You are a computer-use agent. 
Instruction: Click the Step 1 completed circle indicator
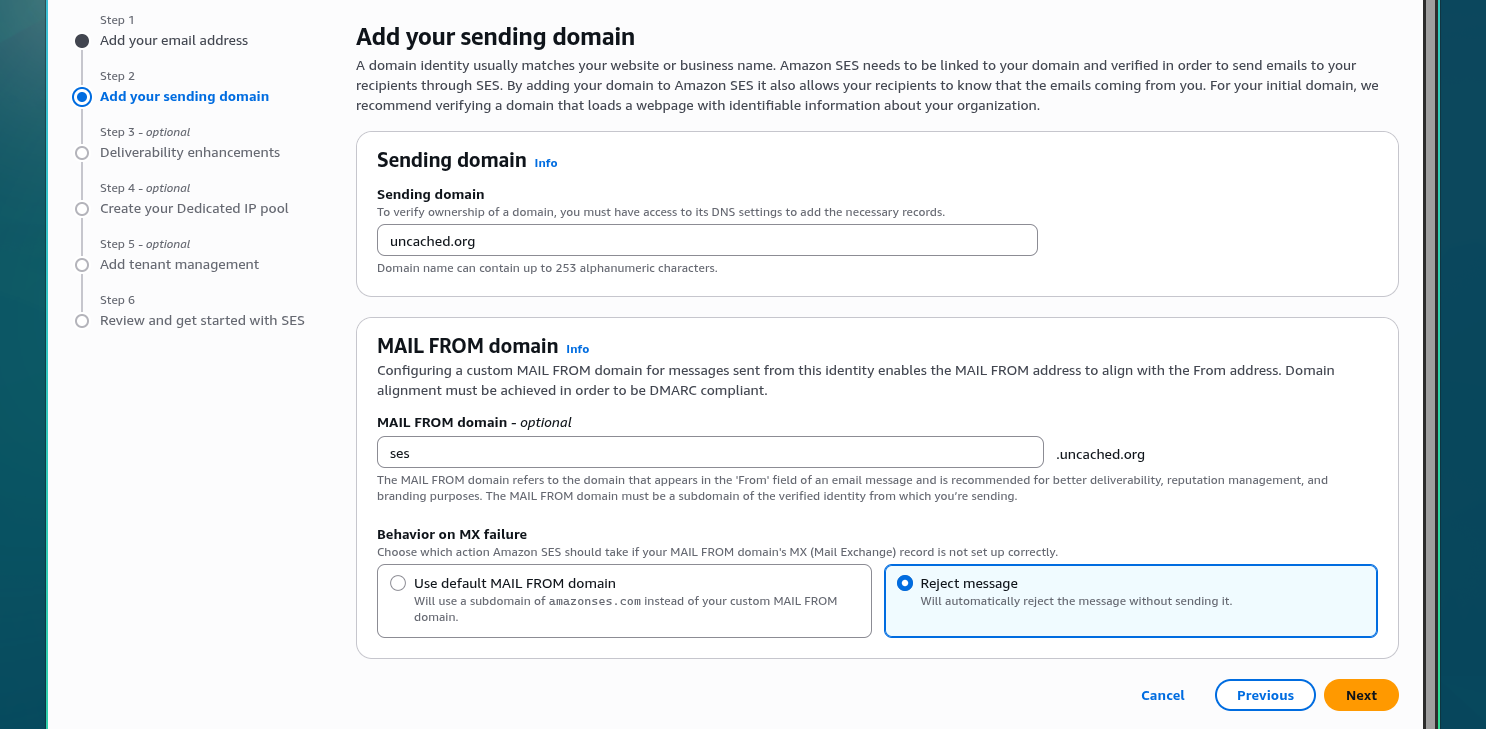pos(82,41)
